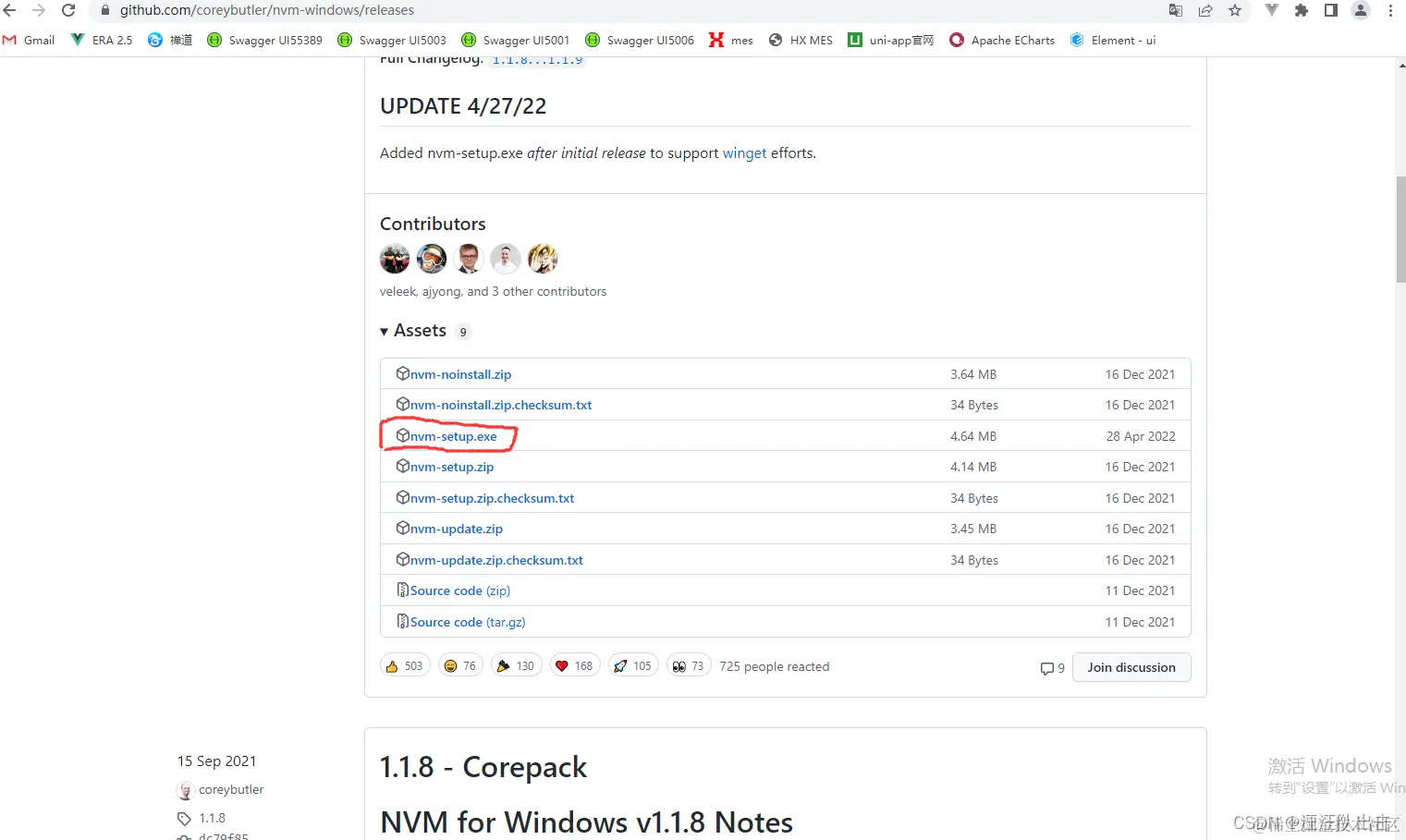Click the browser forward arrow

pos(39,10)
